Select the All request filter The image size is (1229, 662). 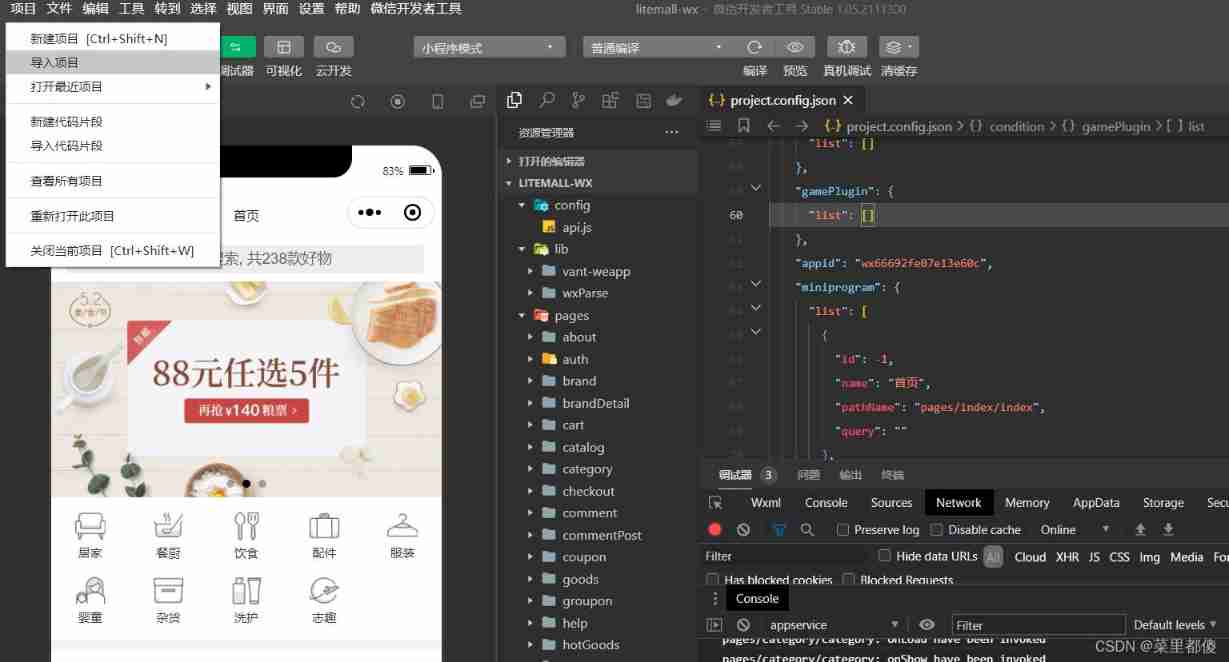[x=992, y=557]
